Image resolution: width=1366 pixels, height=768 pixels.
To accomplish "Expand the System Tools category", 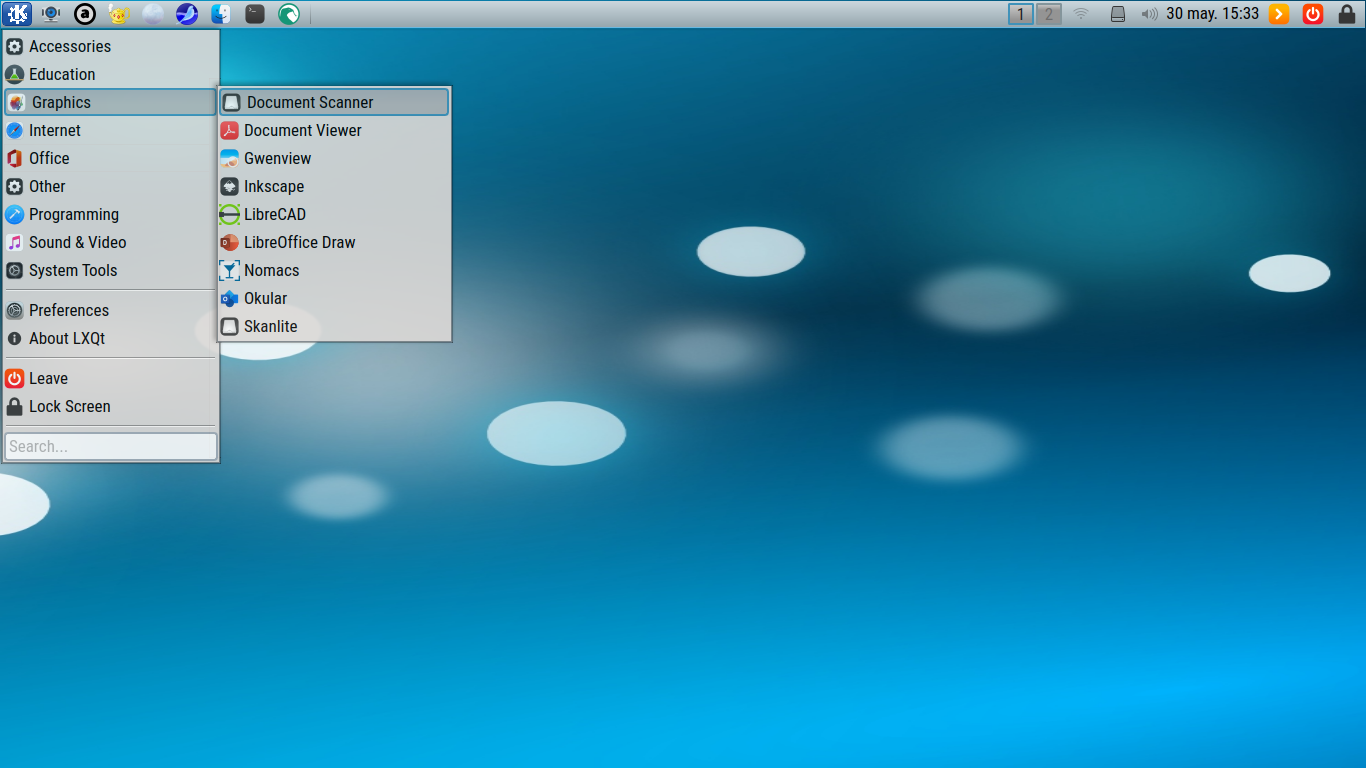I will click(x=110, y=270).
